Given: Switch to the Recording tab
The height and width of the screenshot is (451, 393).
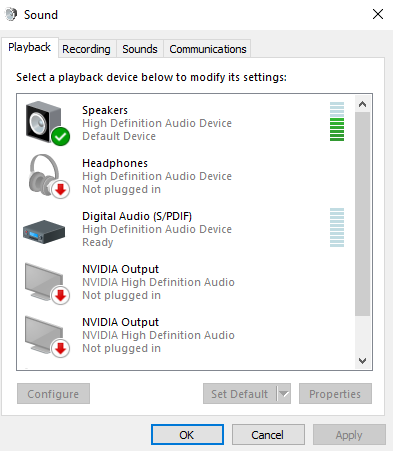Looking at the screenshot, I should [87, 49].
